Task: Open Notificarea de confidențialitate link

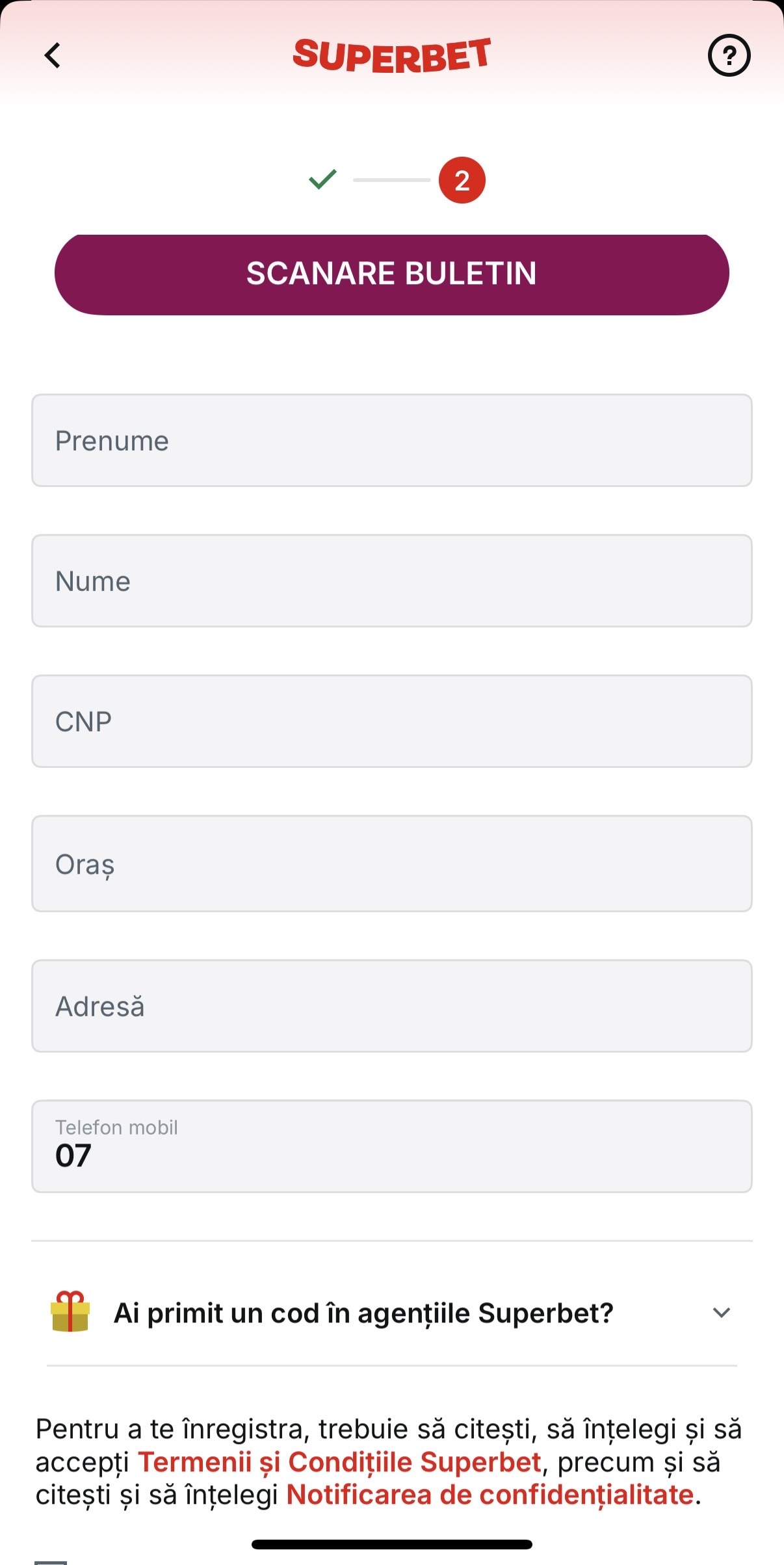Action: click(490, 1494)
